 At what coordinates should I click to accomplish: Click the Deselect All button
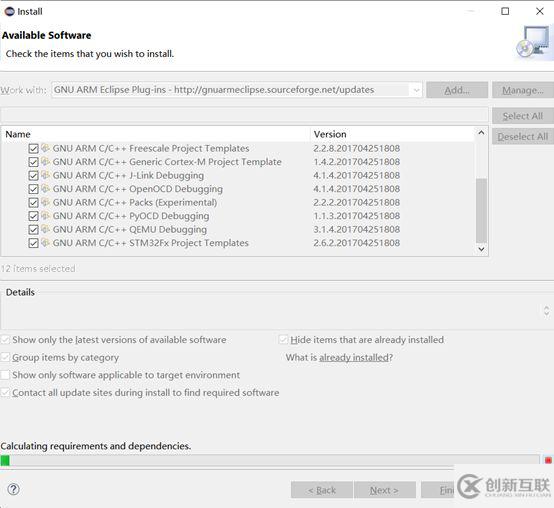click(x=523, y=136)
